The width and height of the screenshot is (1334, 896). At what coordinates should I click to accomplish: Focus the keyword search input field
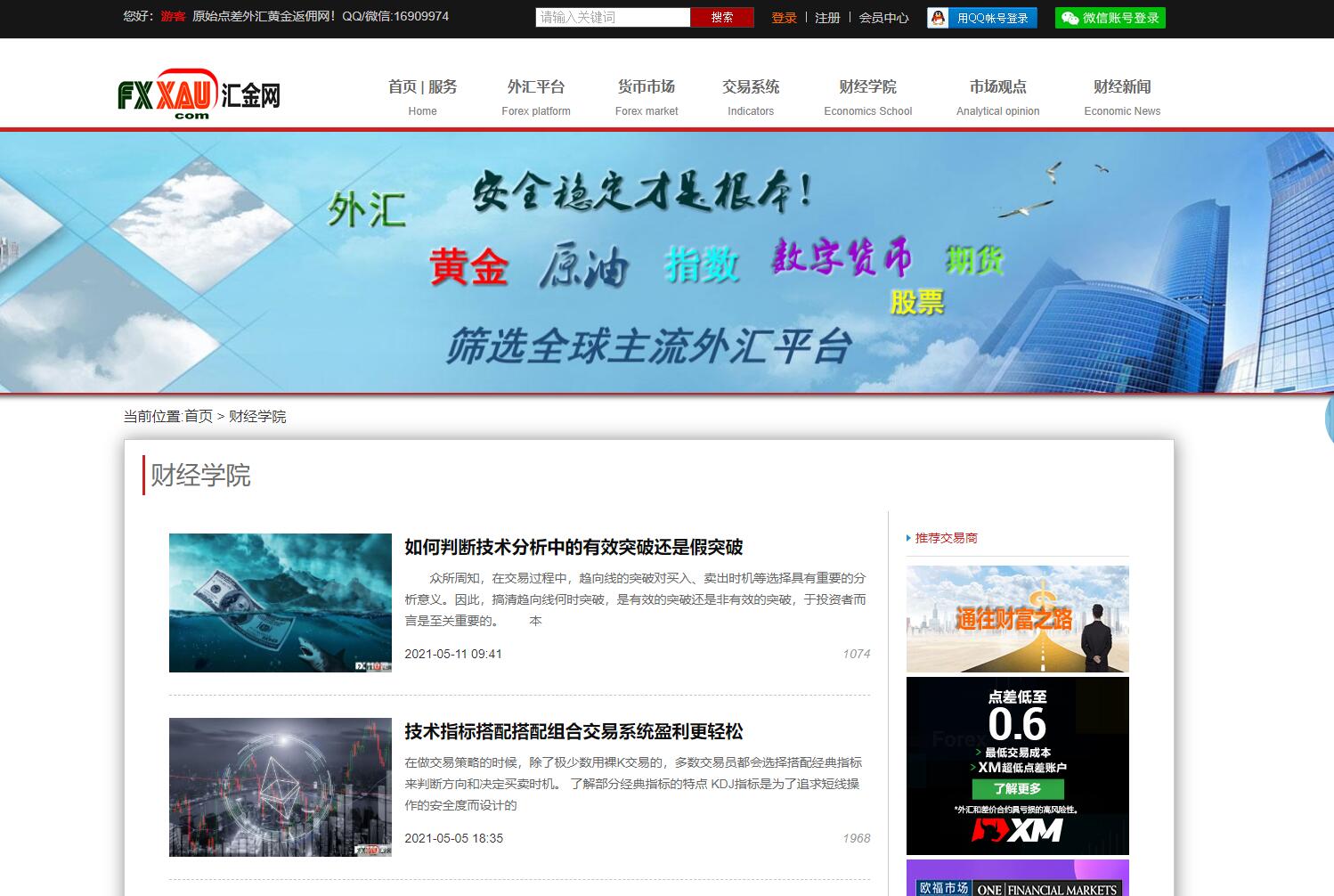point(613,17)
